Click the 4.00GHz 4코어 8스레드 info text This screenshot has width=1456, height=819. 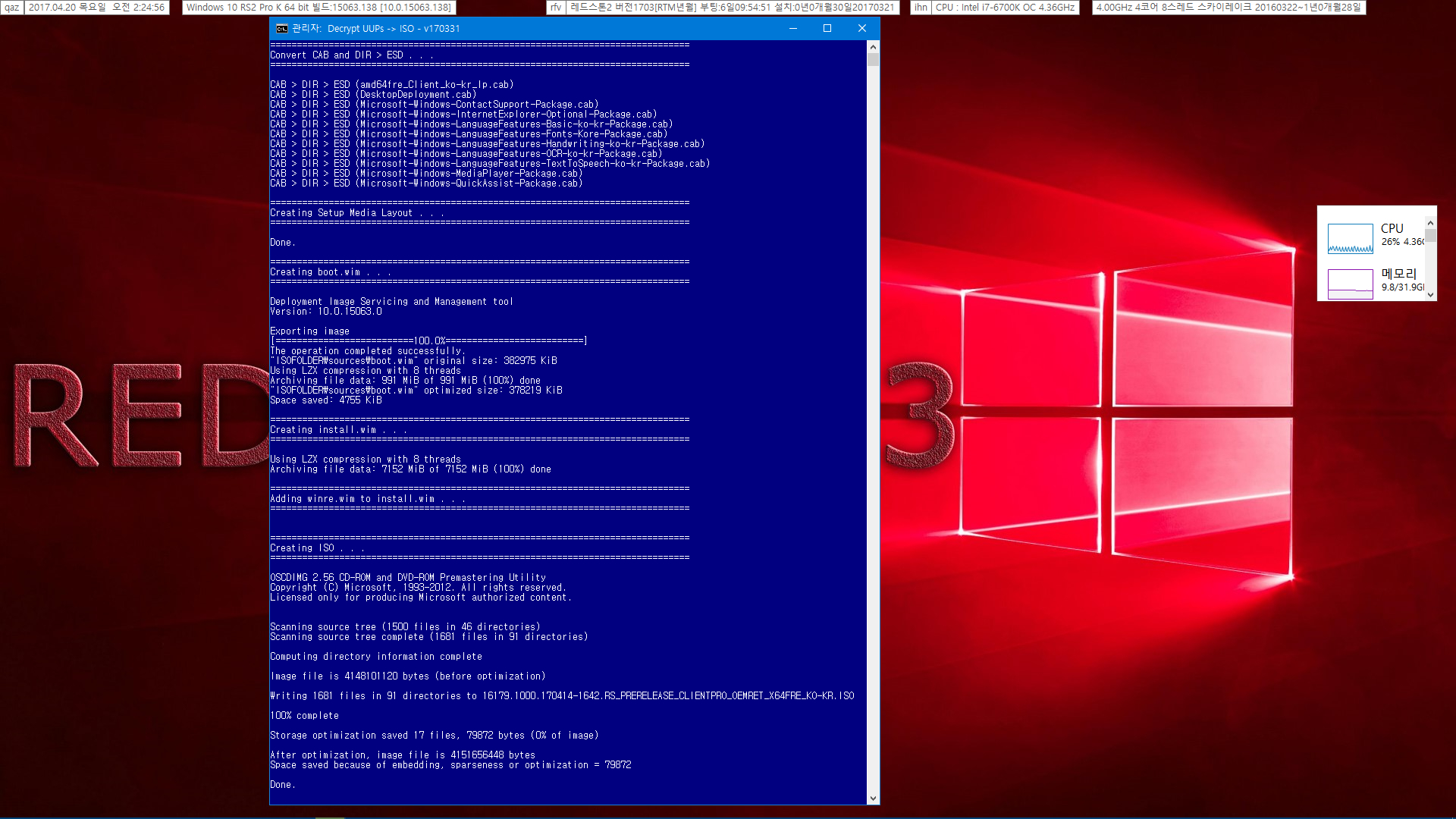pyautogui.click(x=1228, y=8)
